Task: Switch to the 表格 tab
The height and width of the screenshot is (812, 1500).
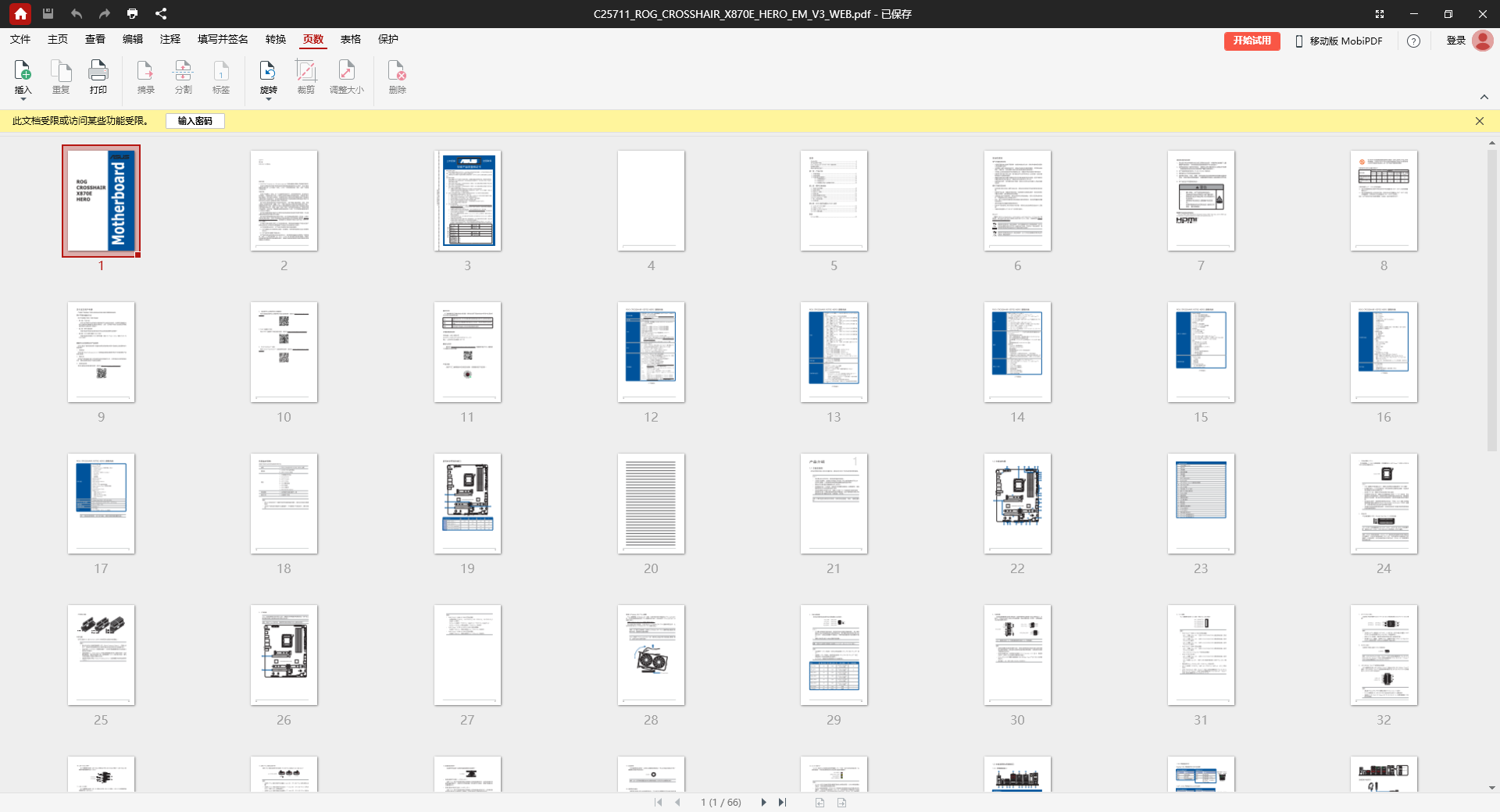Action: coord(351,39)
